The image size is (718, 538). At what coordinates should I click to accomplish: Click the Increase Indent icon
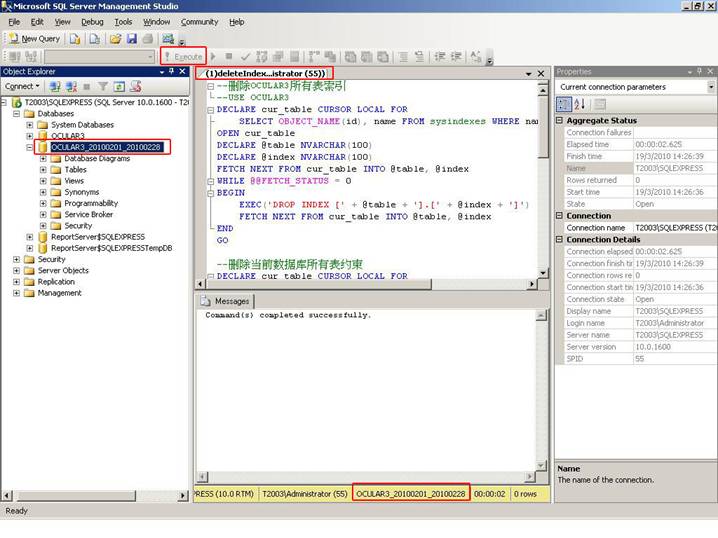(456, 56)
